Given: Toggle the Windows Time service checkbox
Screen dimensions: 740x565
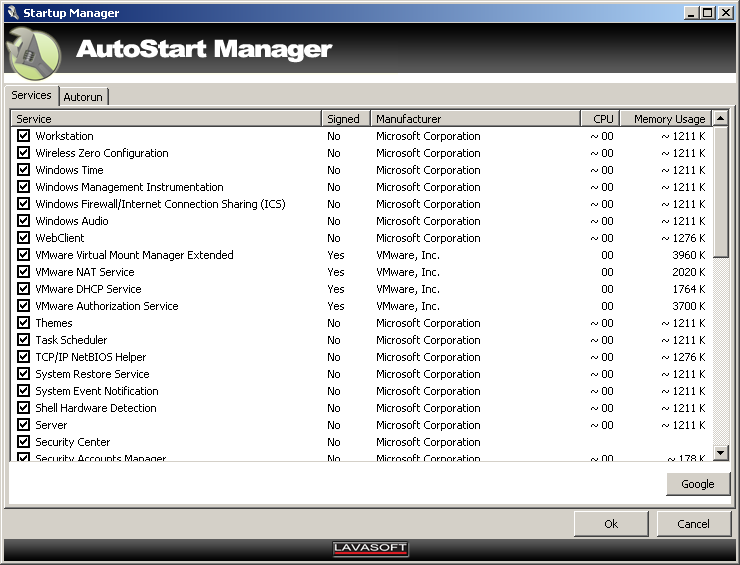Looking at the screenshot, I should [23, 169].
